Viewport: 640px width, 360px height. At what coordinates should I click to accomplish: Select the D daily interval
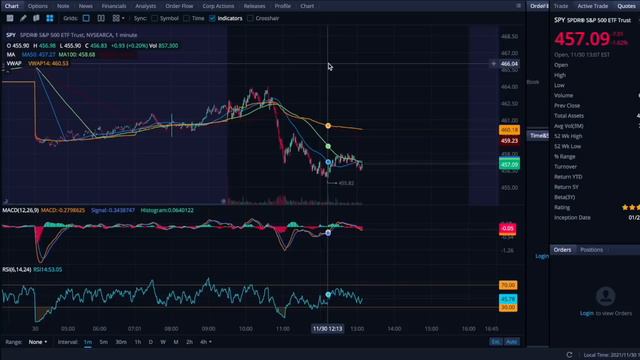coord(151,342)
